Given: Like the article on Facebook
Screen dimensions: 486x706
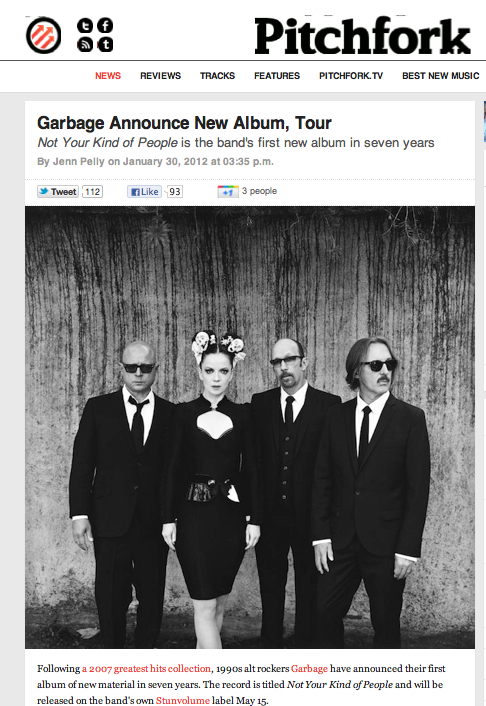Looking at the screenshot, I should coord(144,192).
